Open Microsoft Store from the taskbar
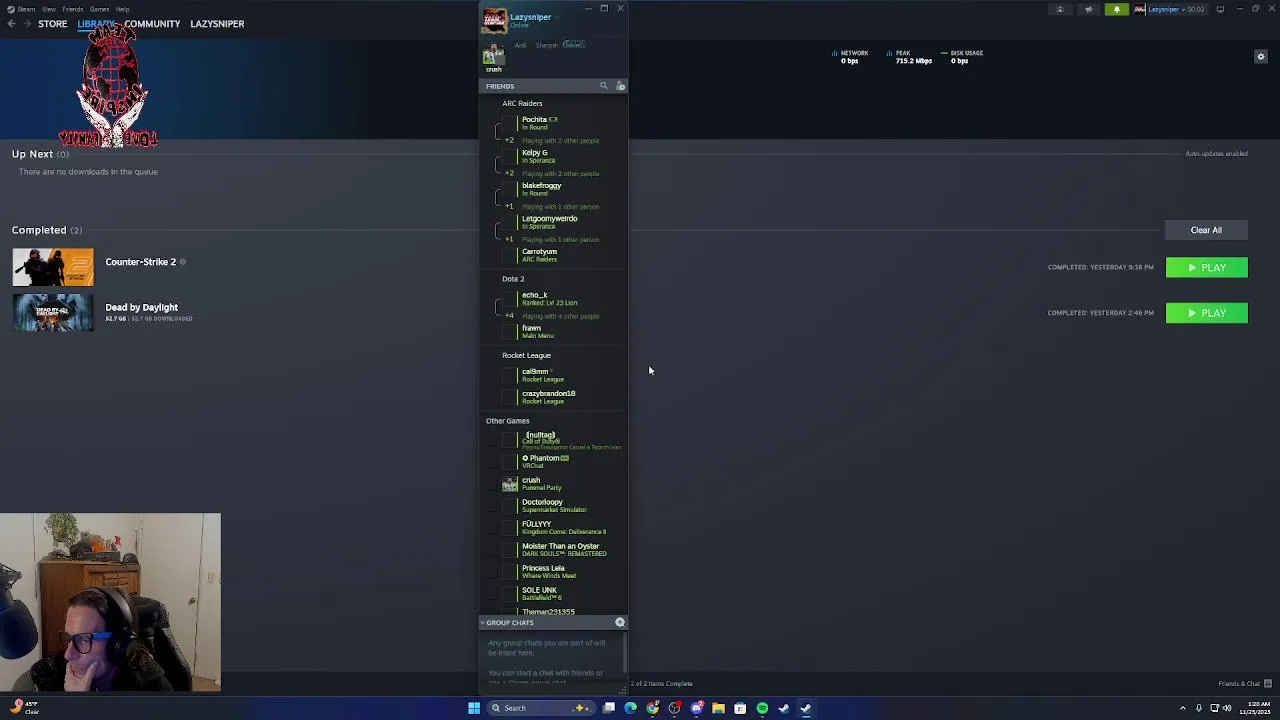Viewport: 1280px width, 720px height. click(740, 708)
